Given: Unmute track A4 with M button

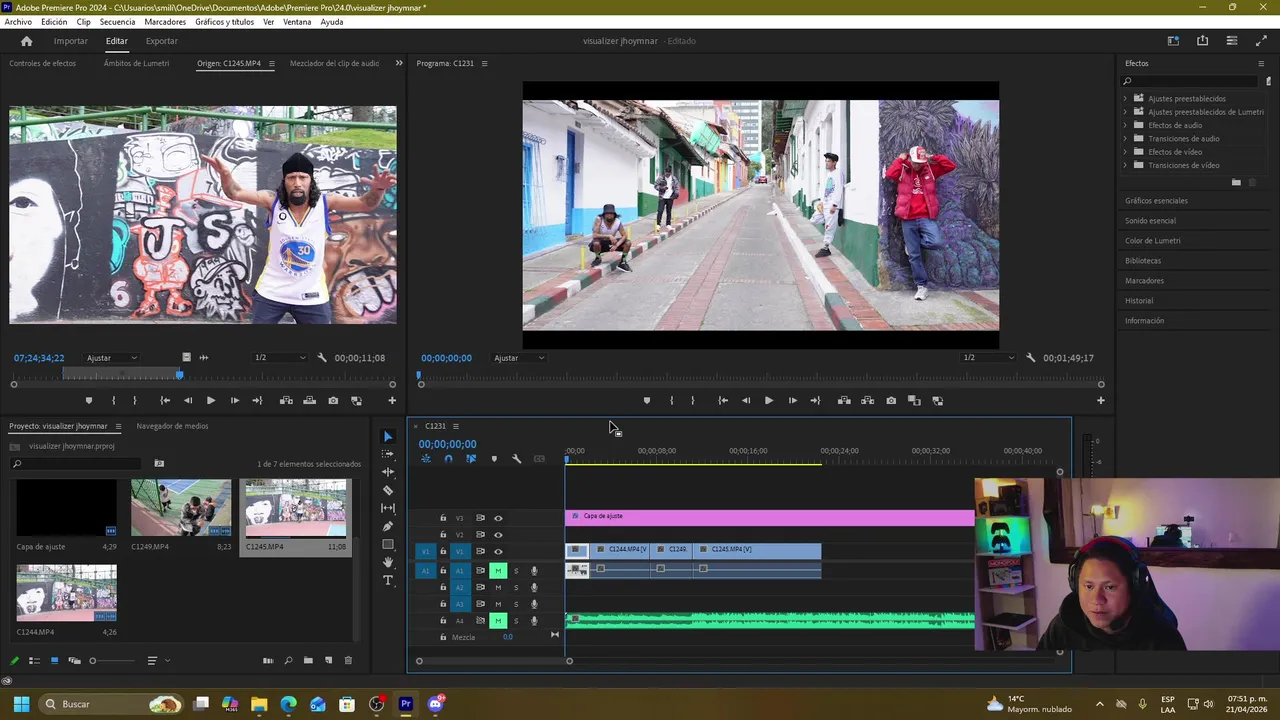Looking at the screenshot, I should click(497, 621).
